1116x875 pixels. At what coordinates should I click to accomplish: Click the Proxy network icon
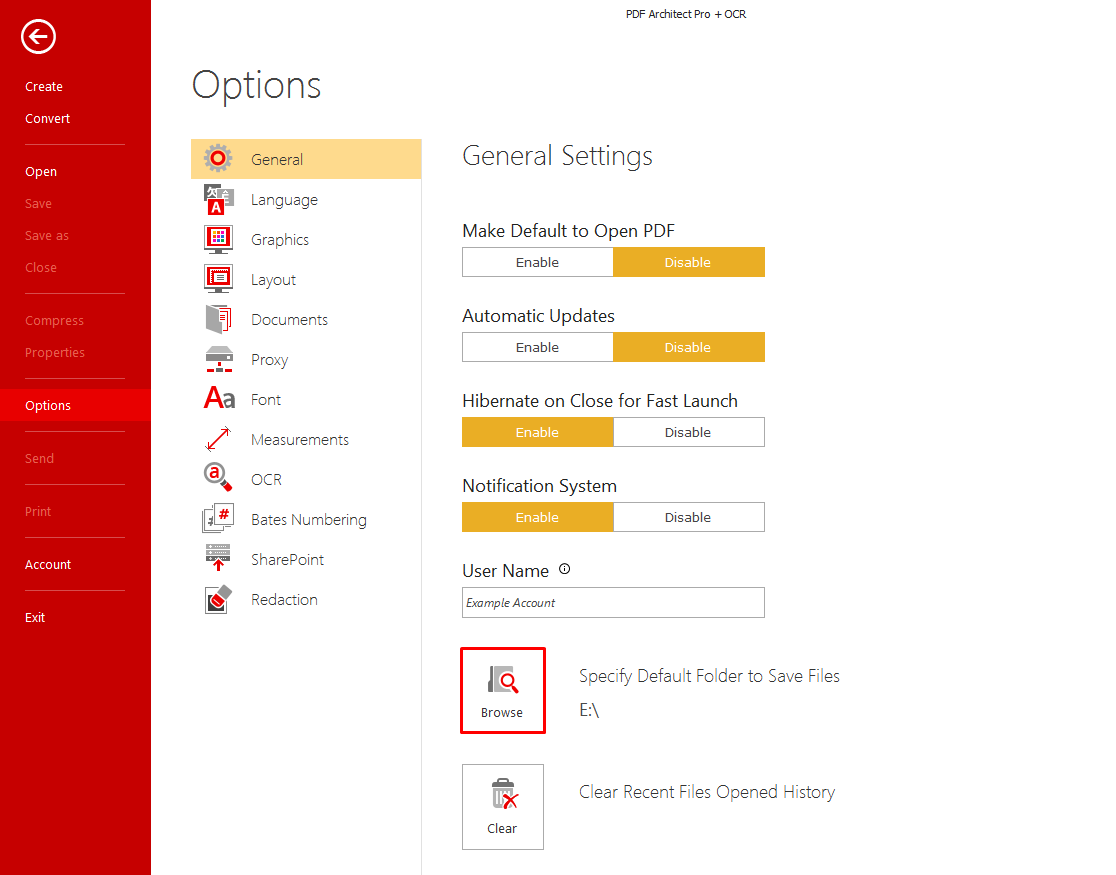click(x=219, y=359)
